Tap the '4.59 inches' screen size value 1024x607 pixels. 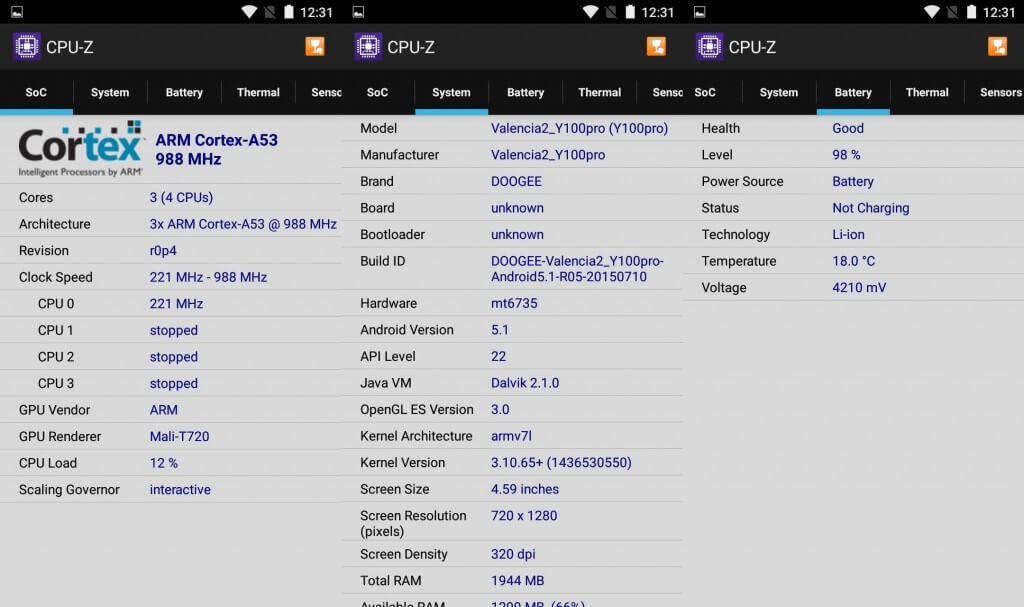point(525,489)
